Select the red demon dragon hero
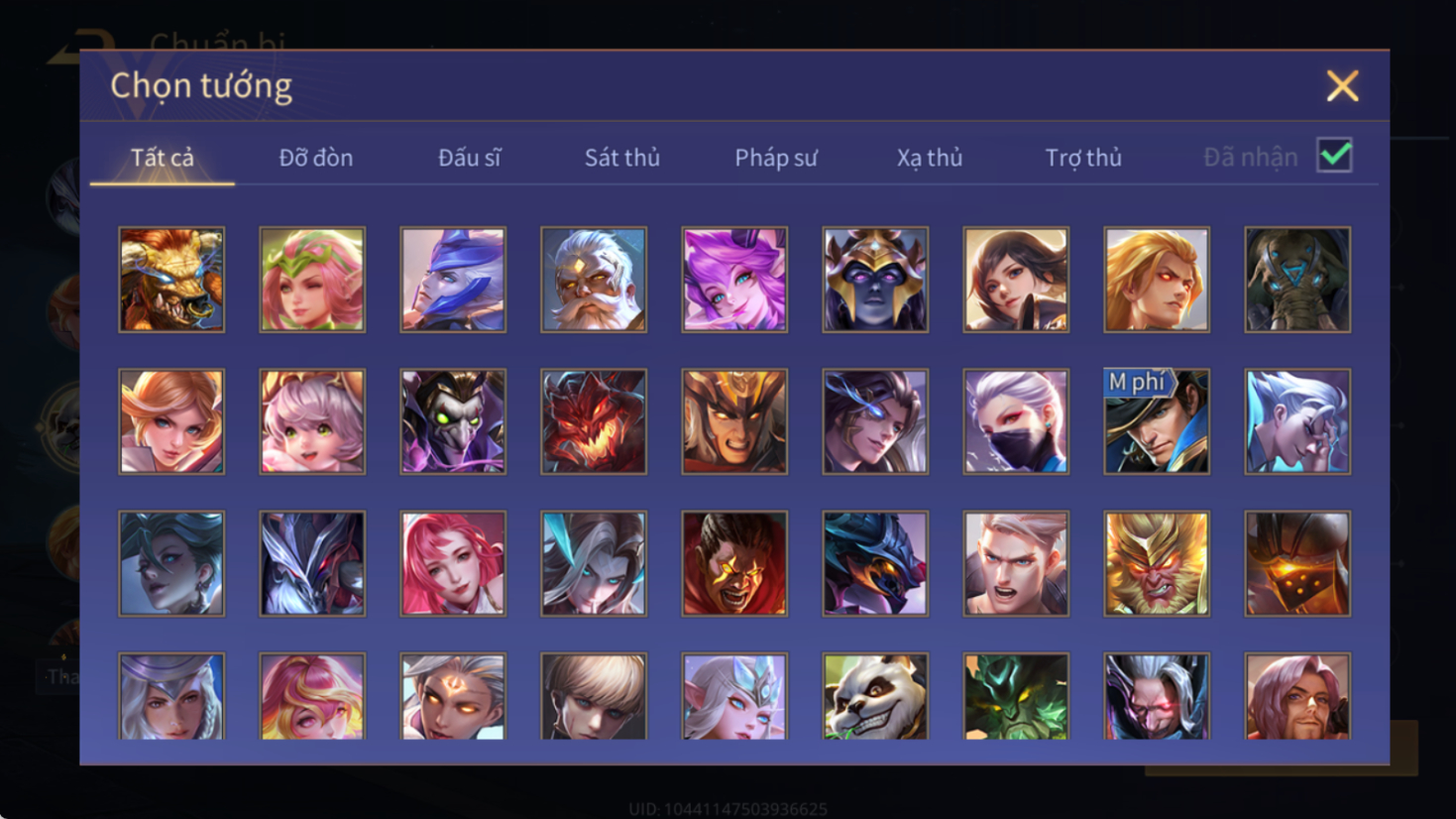1456x819 pixels. (x=594, y=421)
